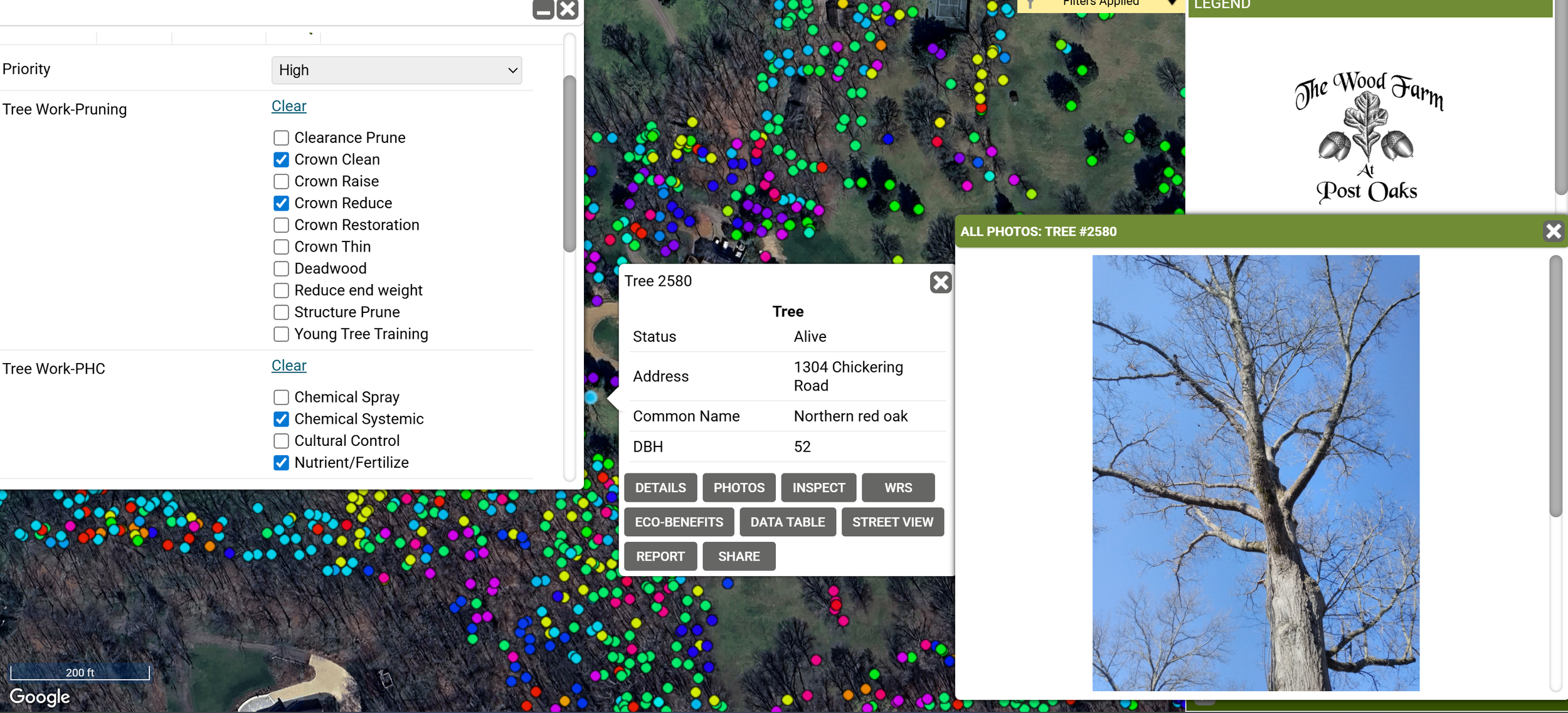The width and height of the screenshot is (1568, 713).
Task: Check the Deadwood pruning option
Action: point(281,269)
